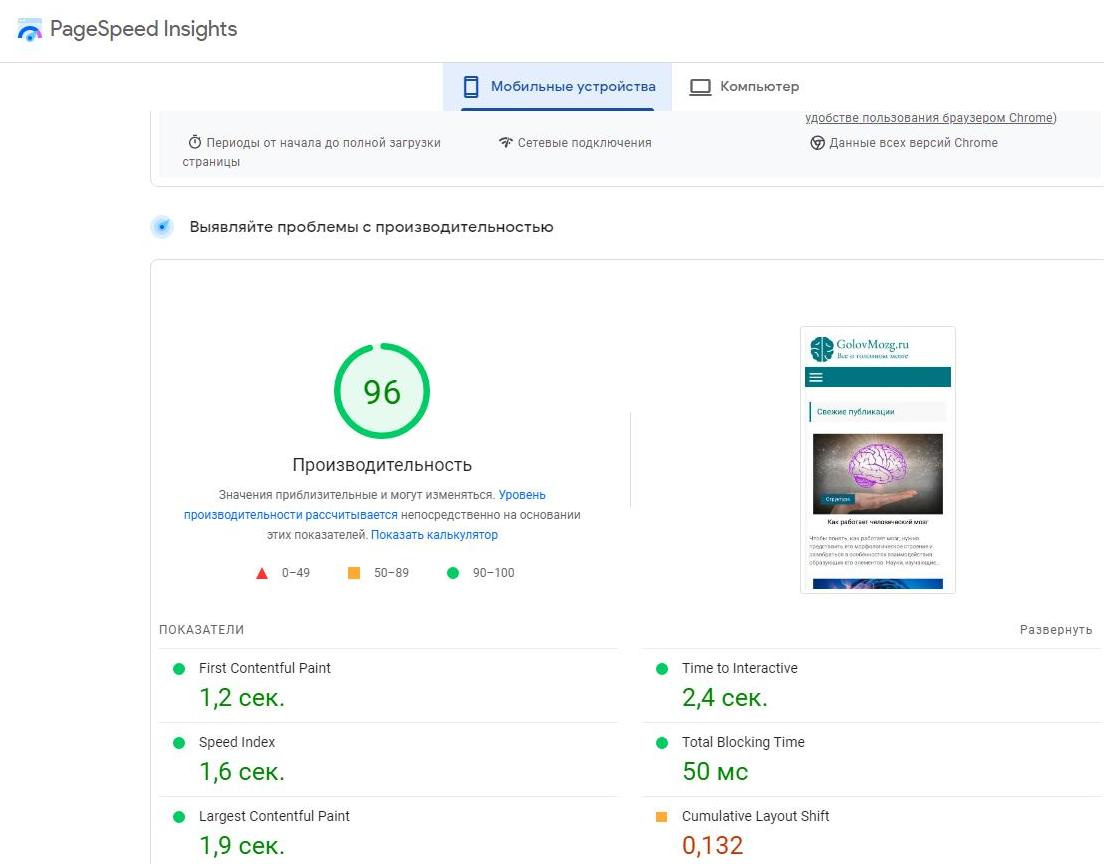The height and width of the screenshot is (864, 1104).
Task: Switch to the Компьютер tab
Action: pyautogui.click(x=759, y=87)
